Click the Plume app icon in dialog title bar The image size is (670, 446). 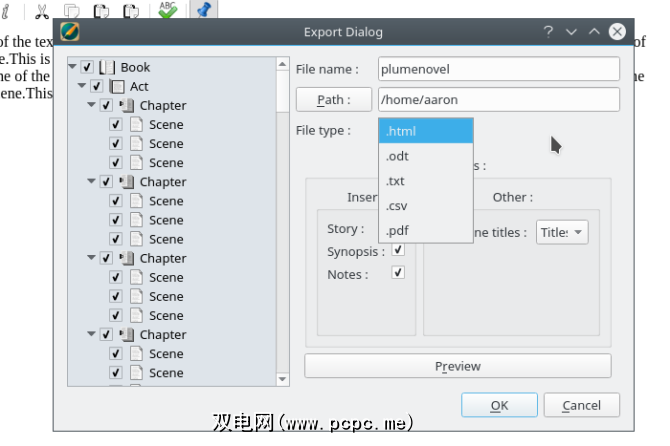(x=70, y=32)
